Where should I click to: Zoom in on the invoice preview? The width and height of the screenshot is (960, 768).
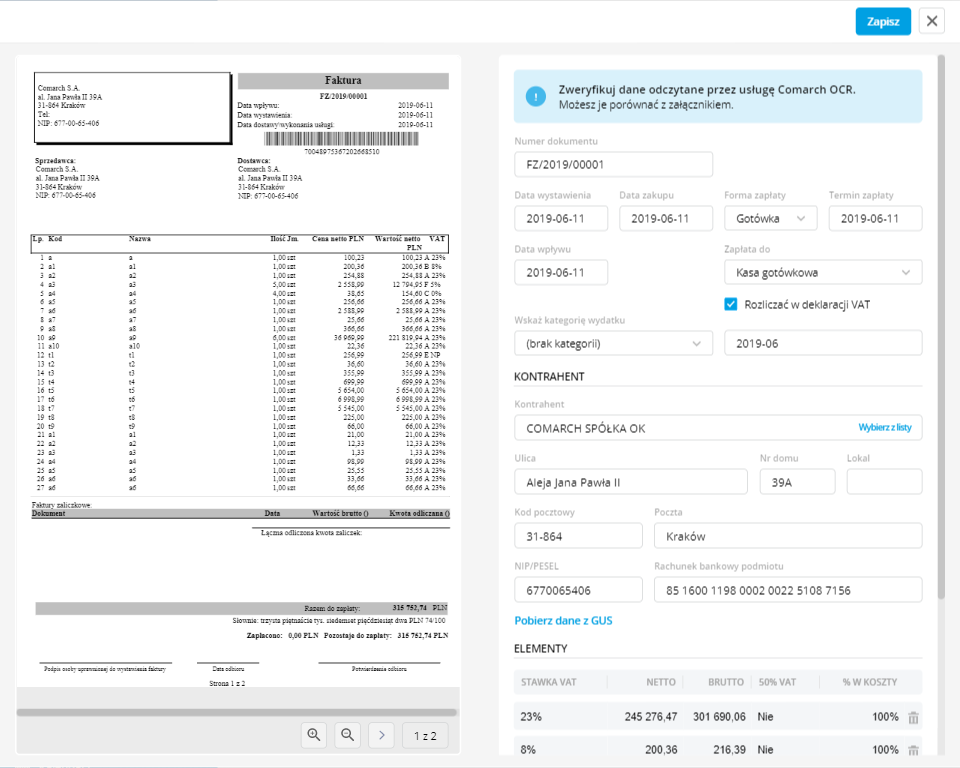tap(314, 736)
